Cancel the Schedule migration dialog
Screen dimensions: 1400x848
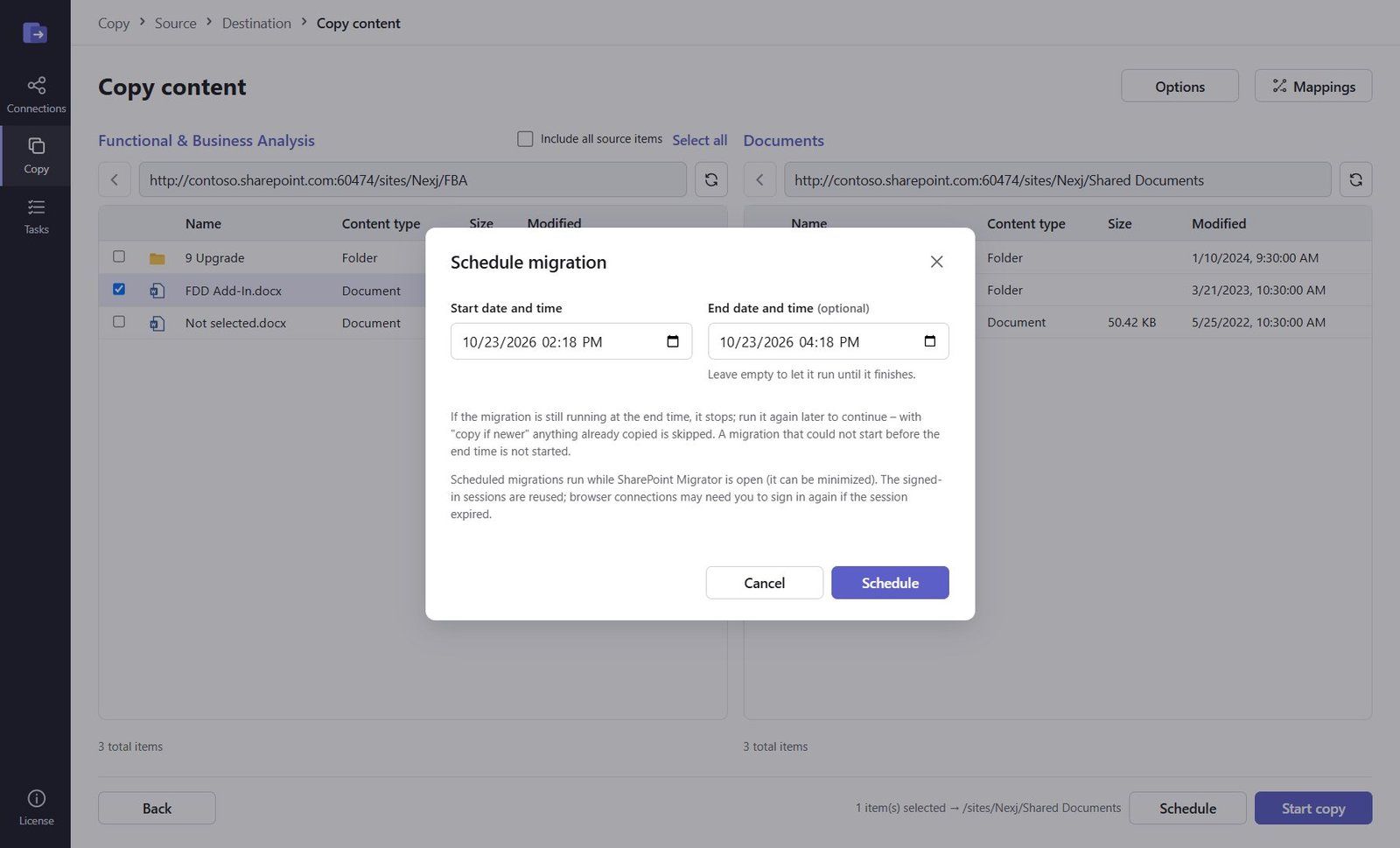(x=764, y=583)
